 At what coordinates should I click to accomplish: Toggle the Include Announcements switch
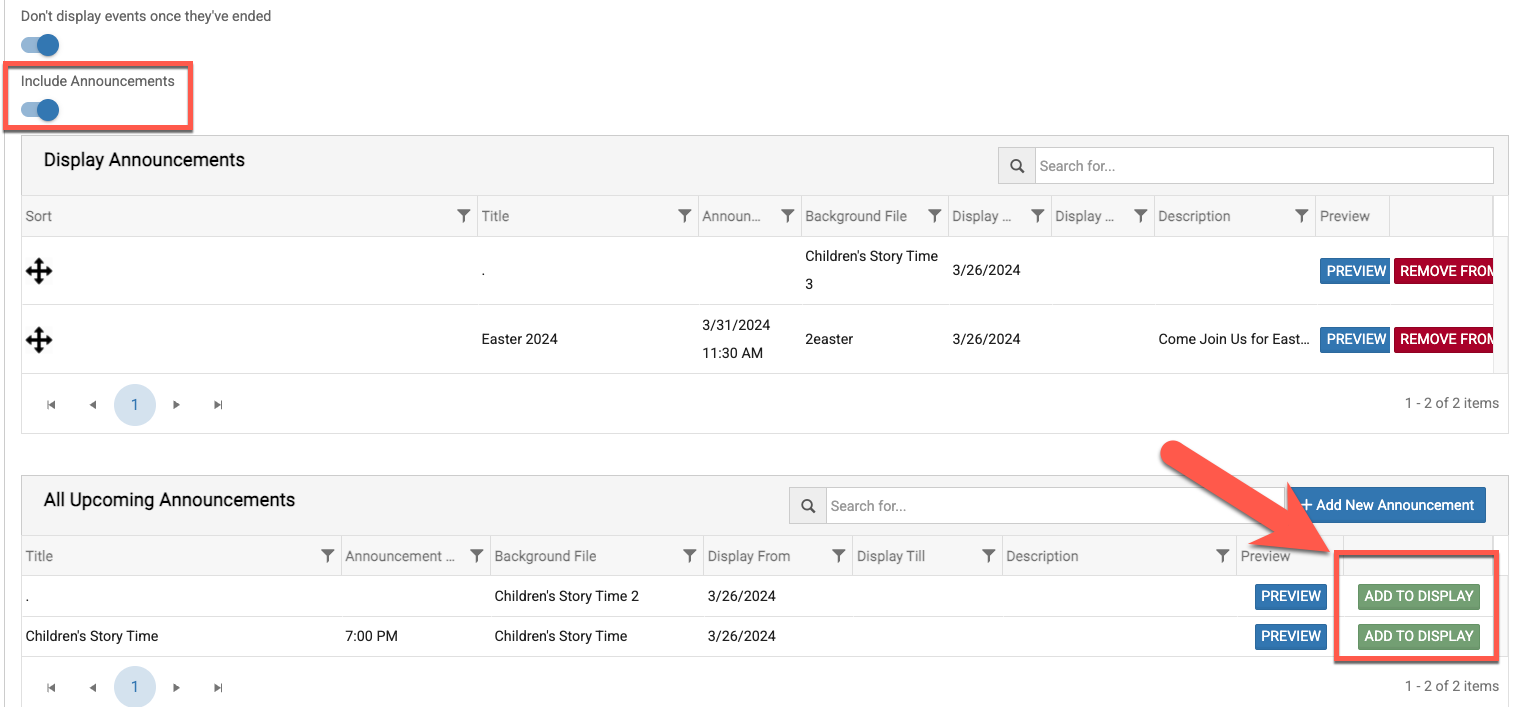[41, 110]
